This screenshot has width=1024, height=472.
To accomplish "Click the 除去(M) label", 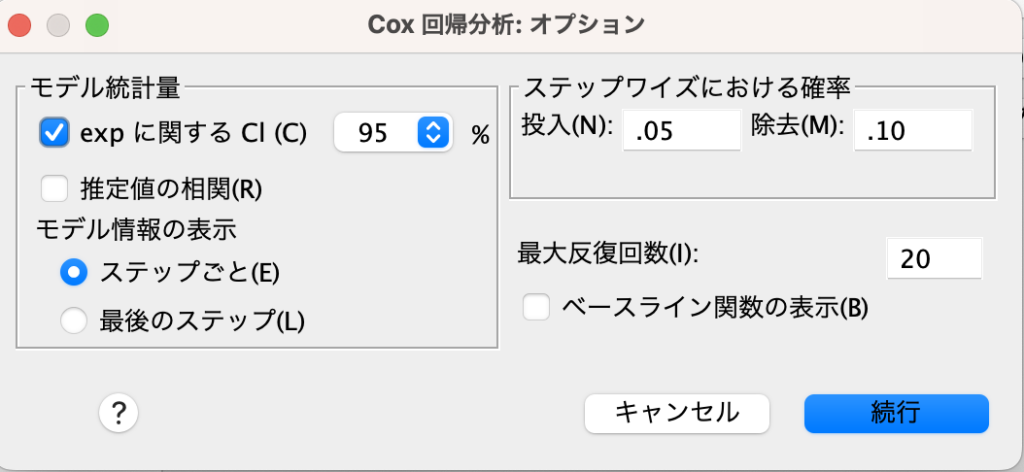I will tap(797, 126).
